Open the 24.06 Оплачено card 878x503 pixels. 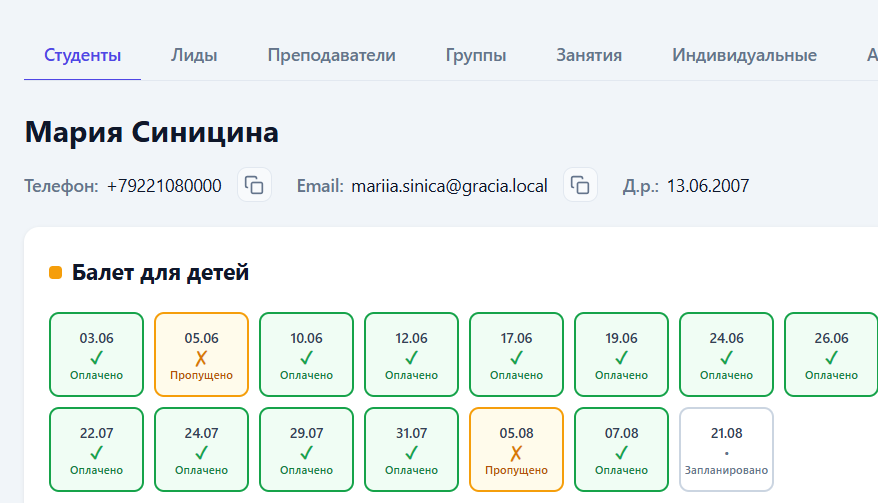tap(726, 355)
